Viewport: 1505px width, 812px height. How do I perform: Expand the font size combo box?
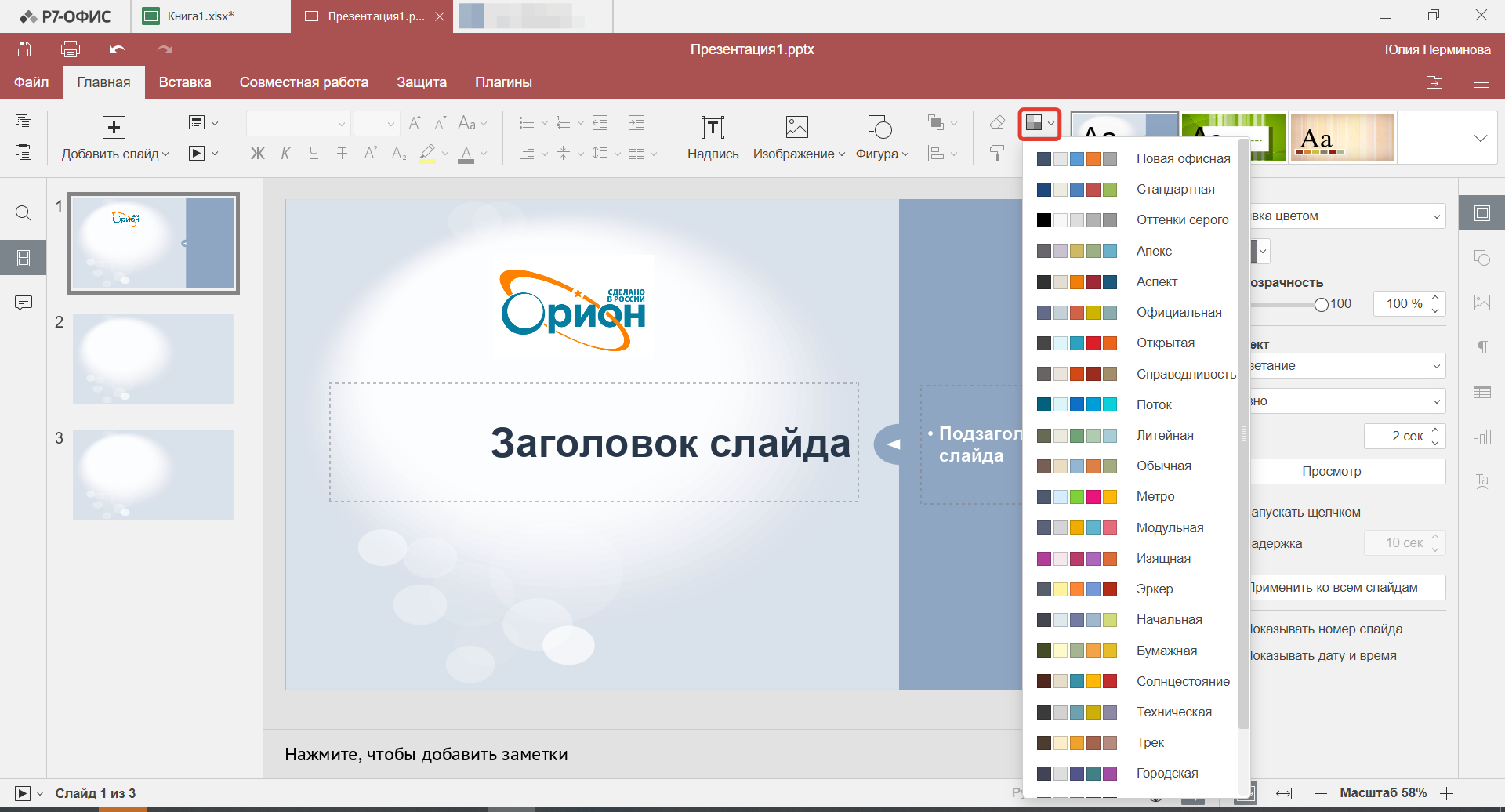(x=391, y=124)
